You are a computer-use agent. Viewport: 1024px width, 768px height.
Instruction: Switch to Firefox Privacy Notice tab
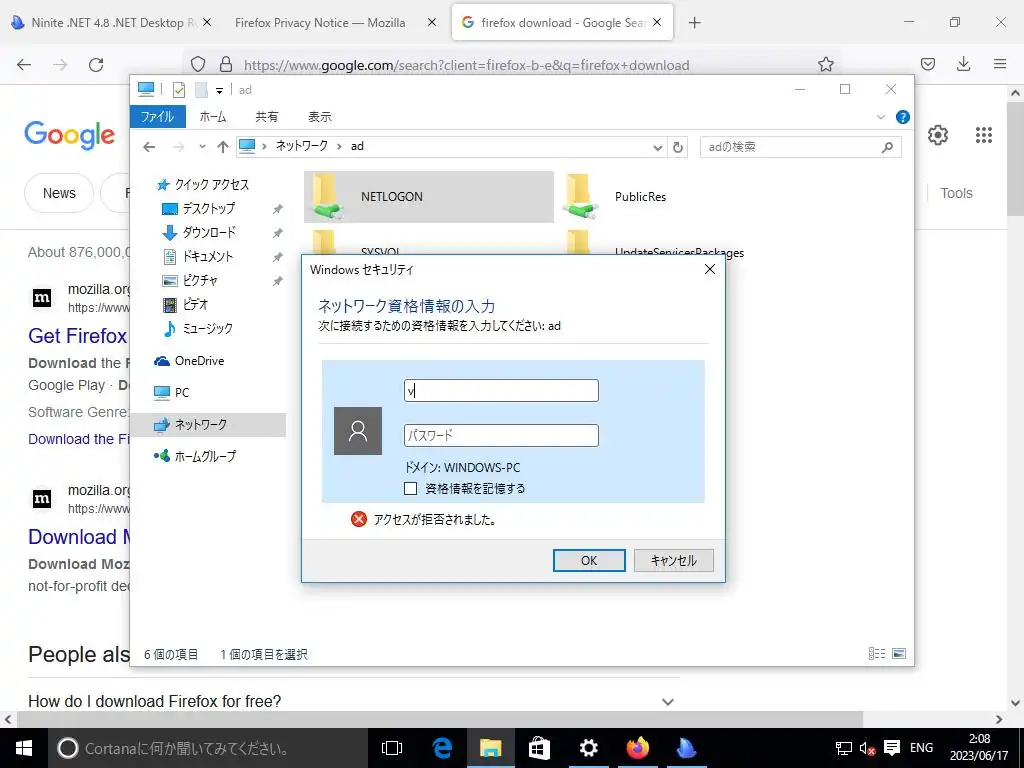tap(320, 23)
